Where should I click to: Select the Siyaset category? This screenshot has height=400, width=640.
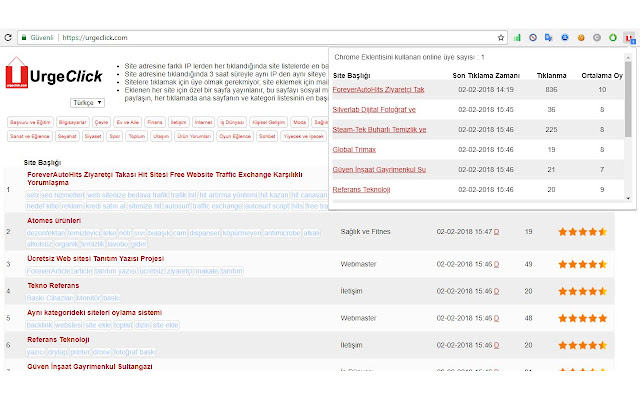pyautogui.click(x=93, y=136)
